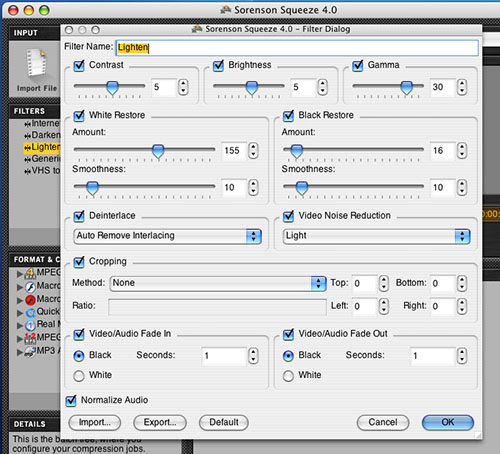Disable Black Restore

288,116
